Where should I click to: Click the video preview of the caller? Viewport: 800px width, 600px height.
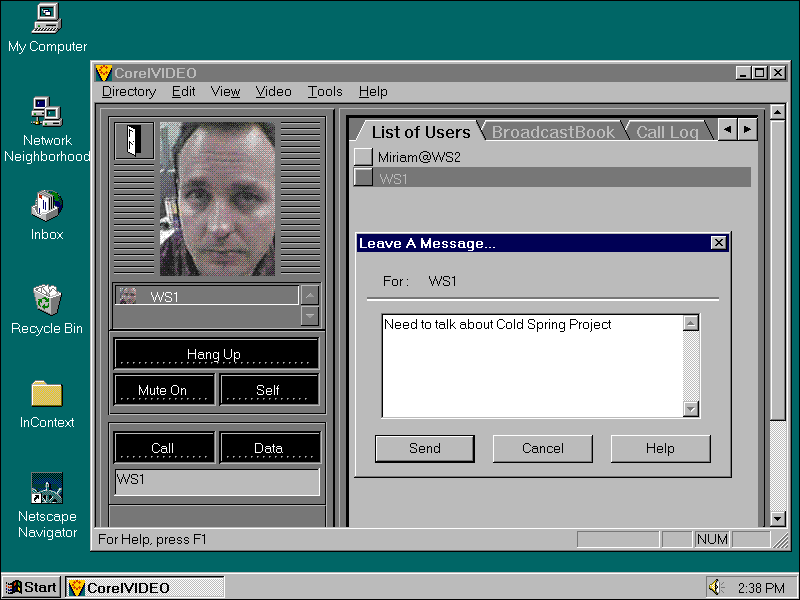click(x=217, y=199)
